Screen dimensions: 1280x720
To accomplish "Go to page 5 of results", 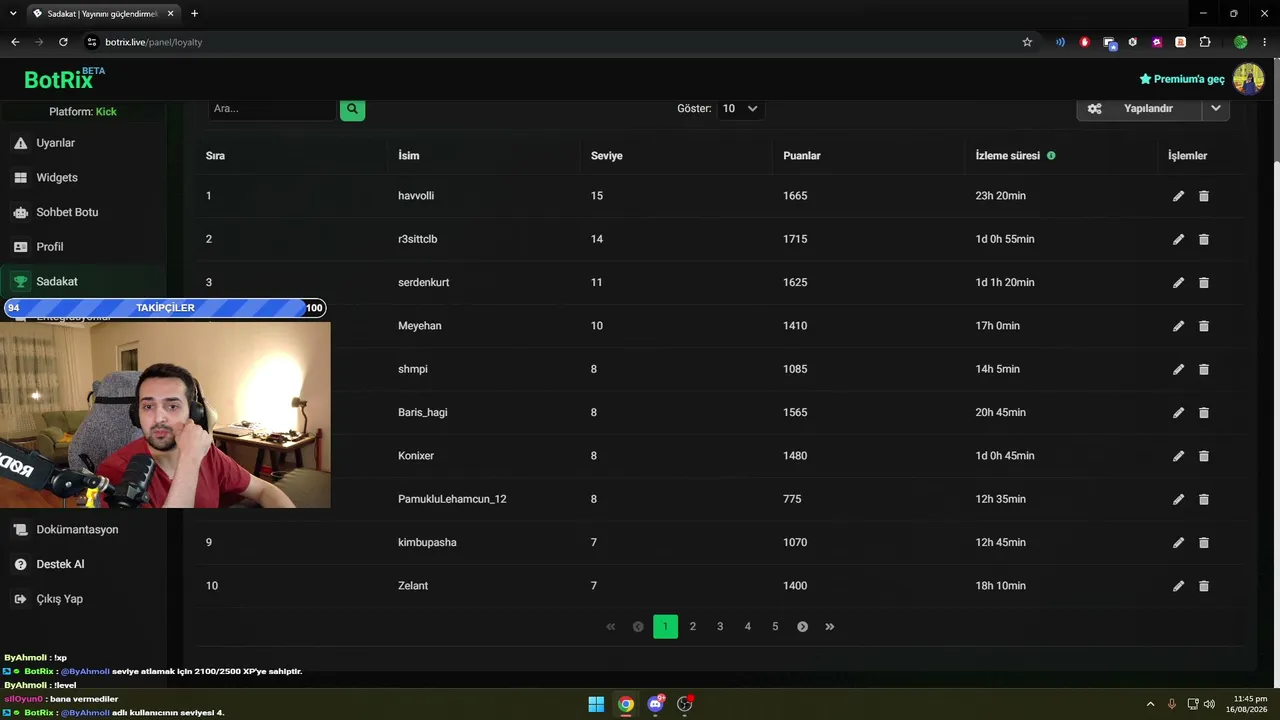I will click(x=775, y=627).
